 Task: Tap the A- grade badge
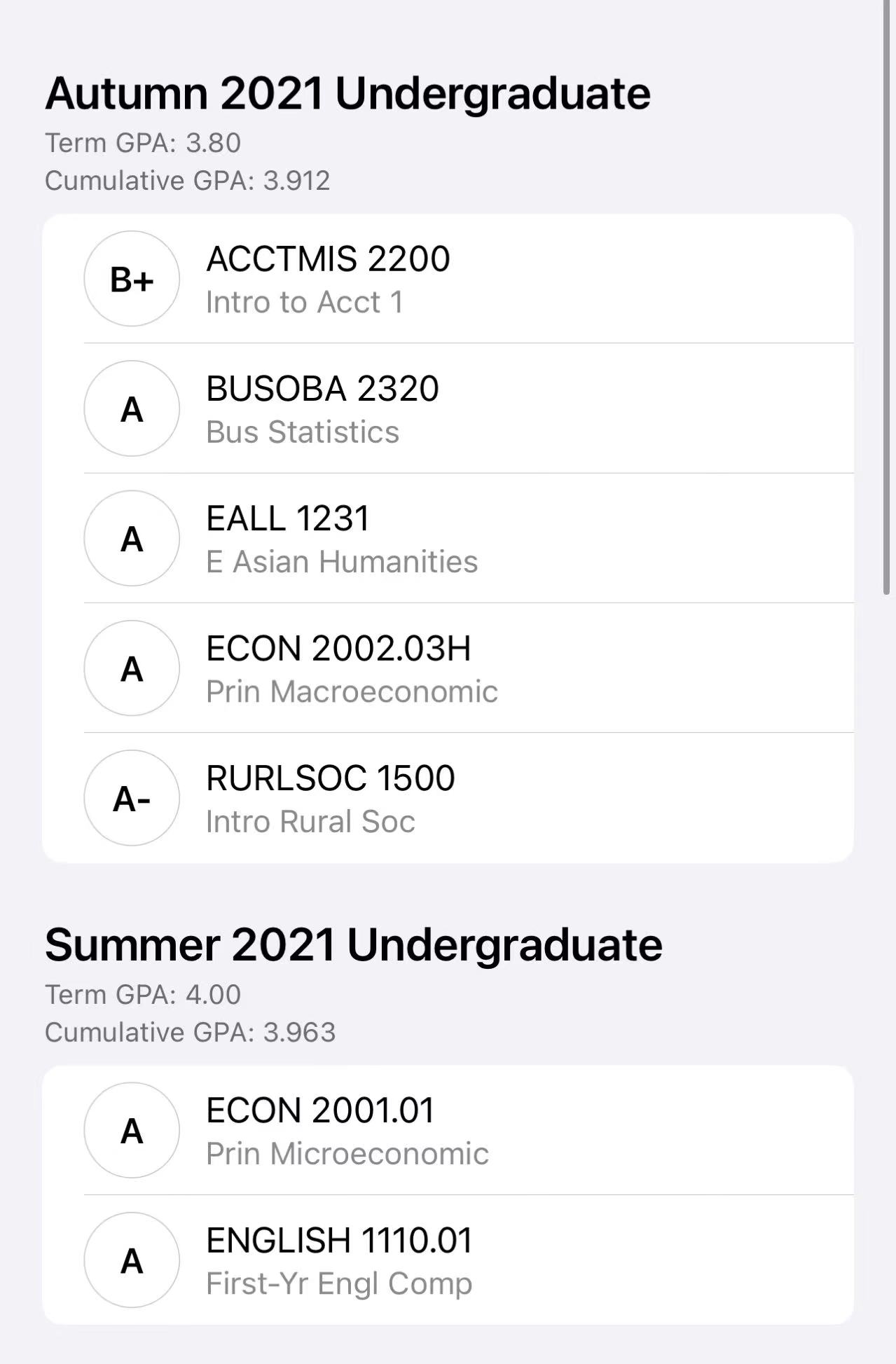coord(132,798)
